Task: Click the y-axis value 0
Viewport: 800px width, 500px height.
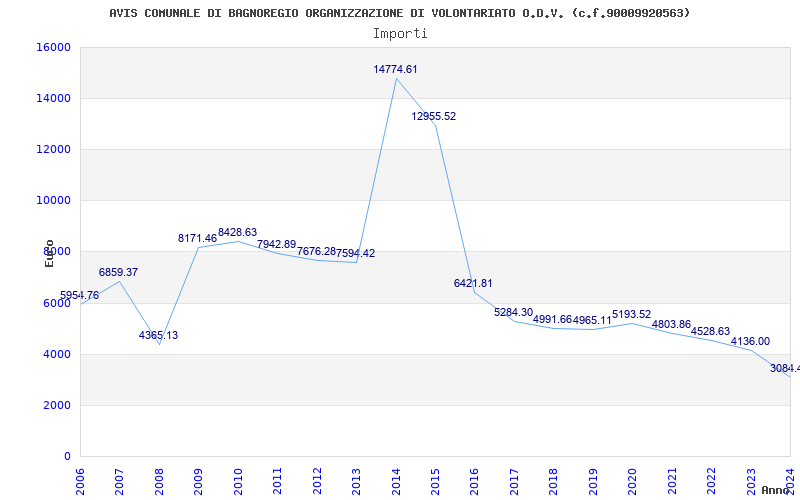Action: coord(67,456)
